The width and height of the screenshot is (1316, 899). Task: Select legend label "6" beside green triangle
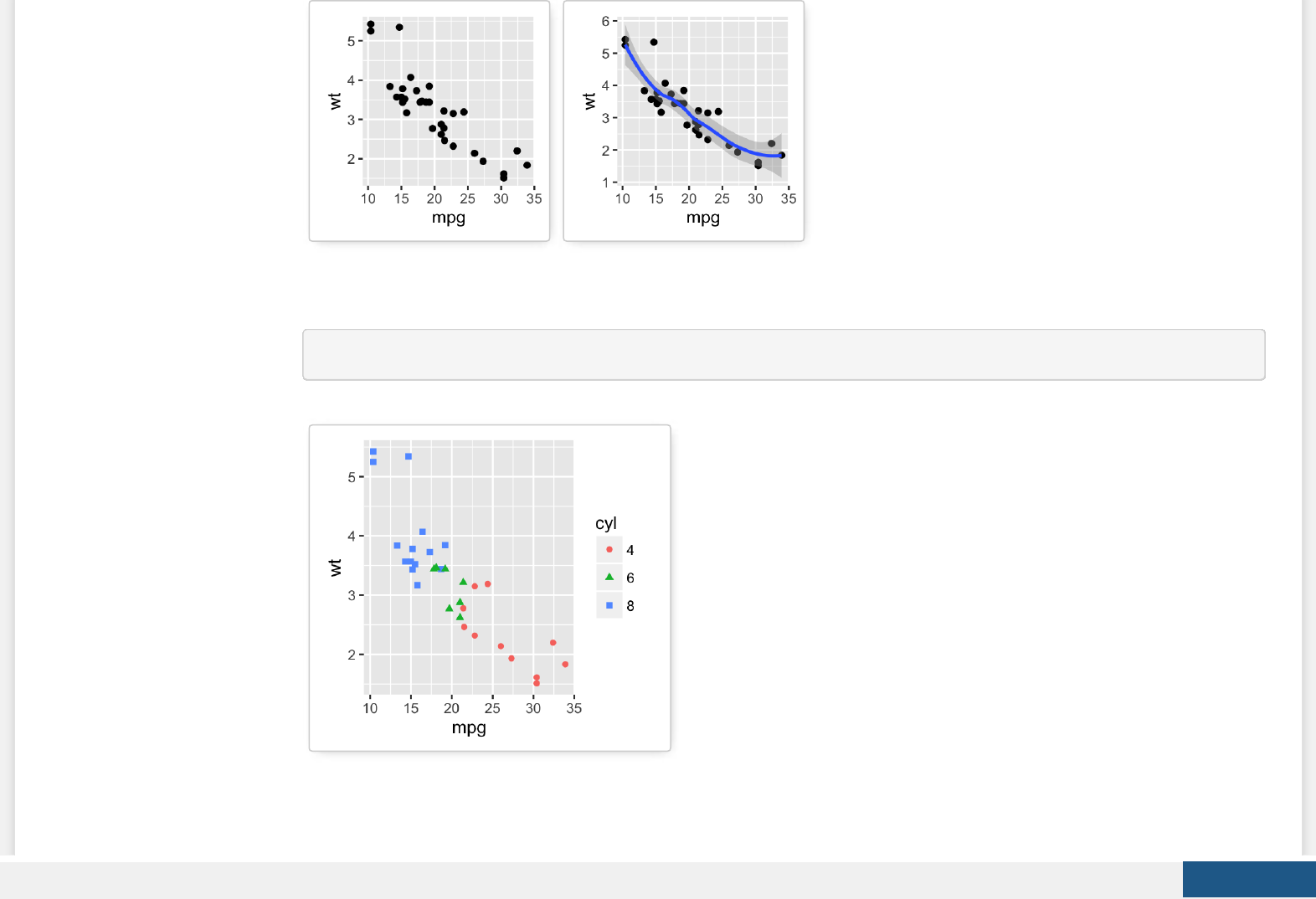click(x=630, y=578)
